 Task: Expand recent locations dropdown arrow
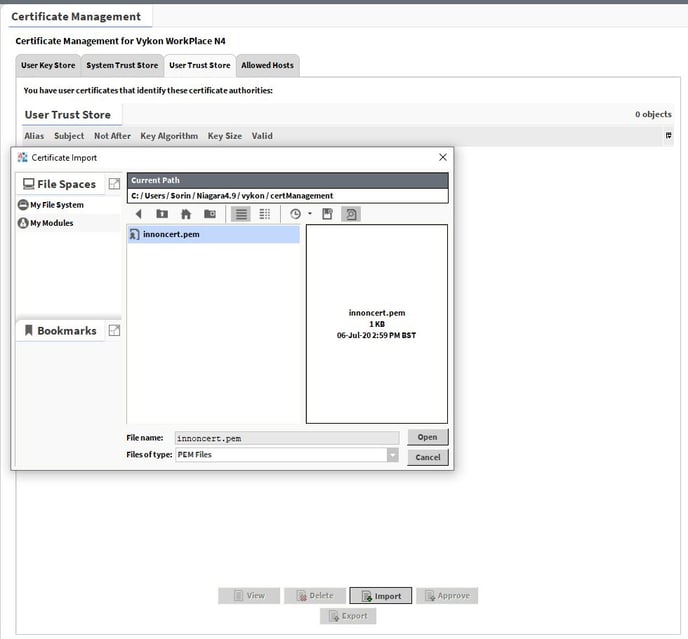[x=310, y=214]
